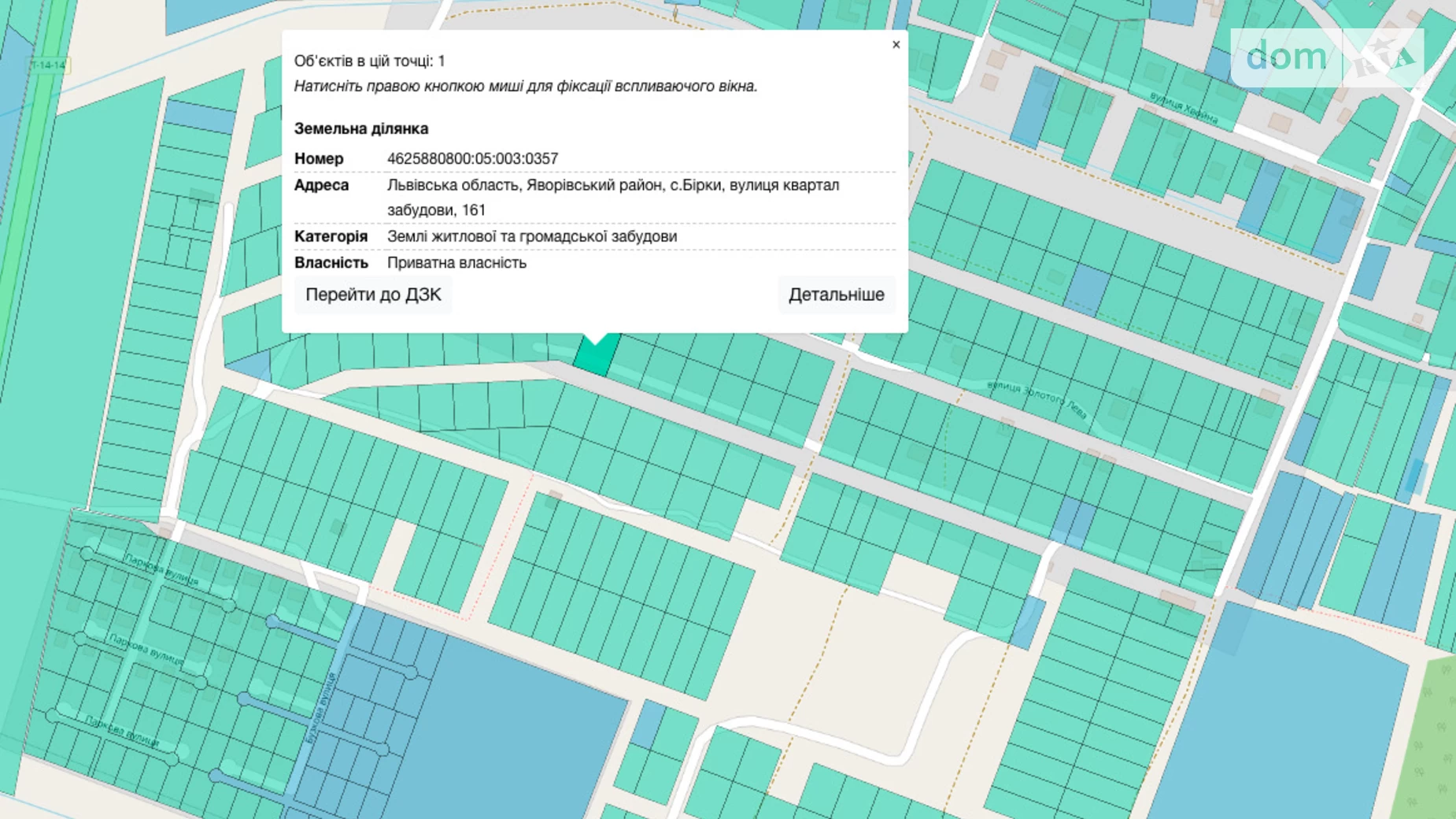This screenshot has height=819, width=1456.
Task: Click the hint text about right mouse button
Action: point(526,87)
